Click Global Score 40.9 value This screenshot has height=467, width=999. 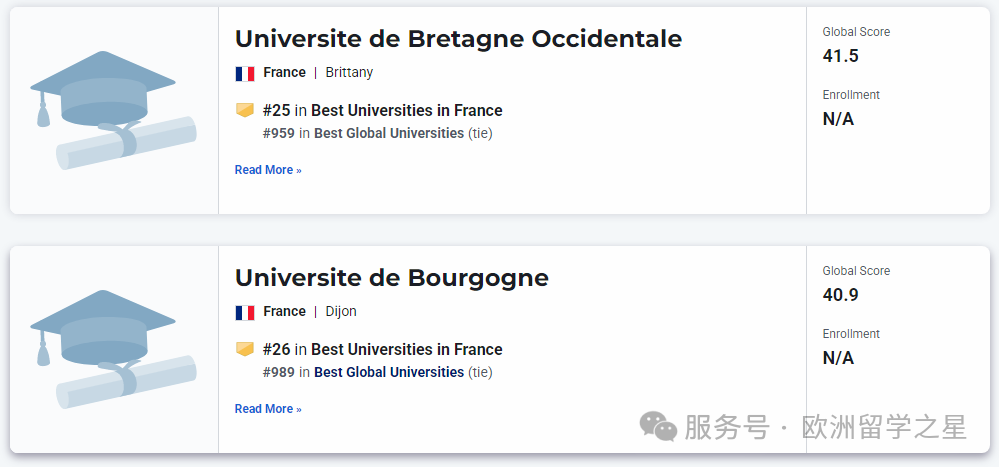[x=840, y=295]
